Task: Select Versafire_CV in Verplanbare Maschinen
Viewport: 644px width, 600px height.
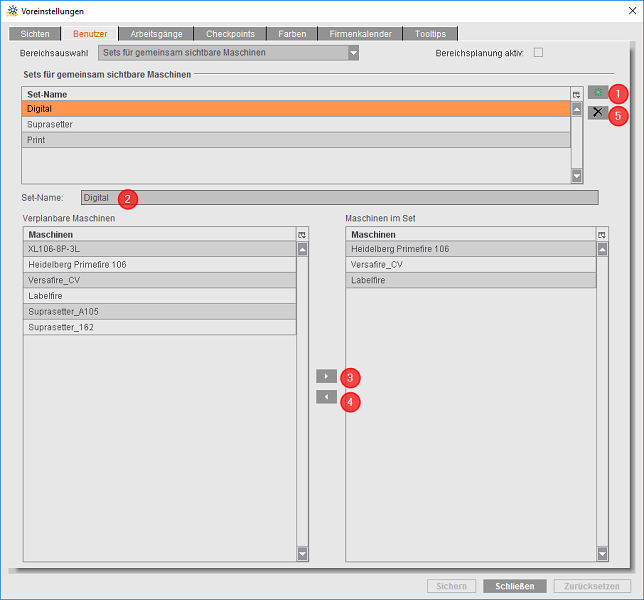Action: [x=160, y=280]
